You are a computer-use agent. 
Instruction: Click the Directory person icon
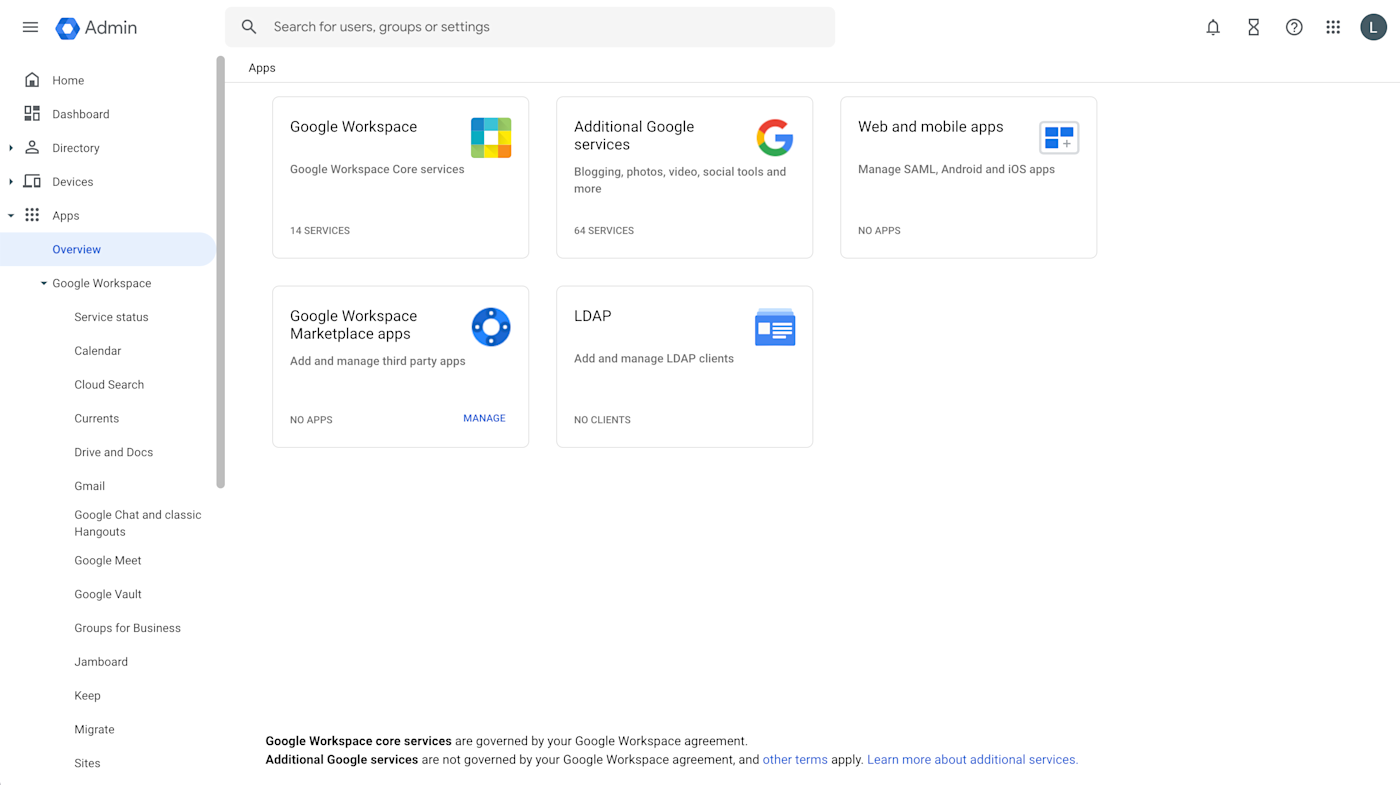(x=32, y=148)
